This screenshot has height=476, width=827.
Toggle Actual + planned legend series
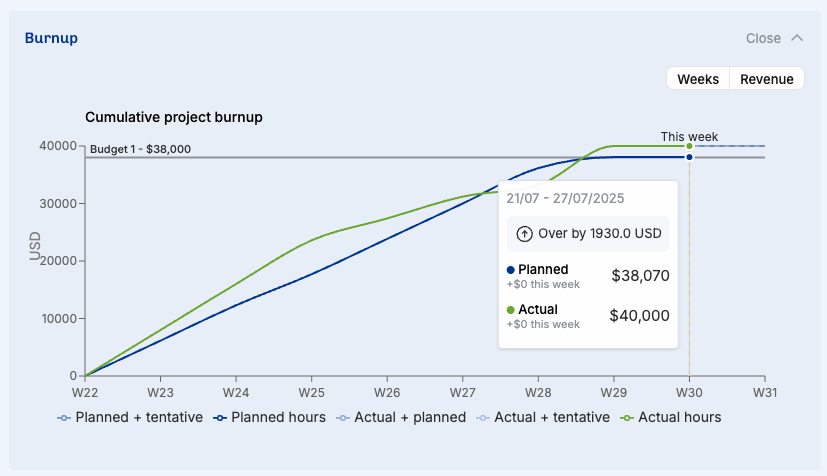pos(400,417)
